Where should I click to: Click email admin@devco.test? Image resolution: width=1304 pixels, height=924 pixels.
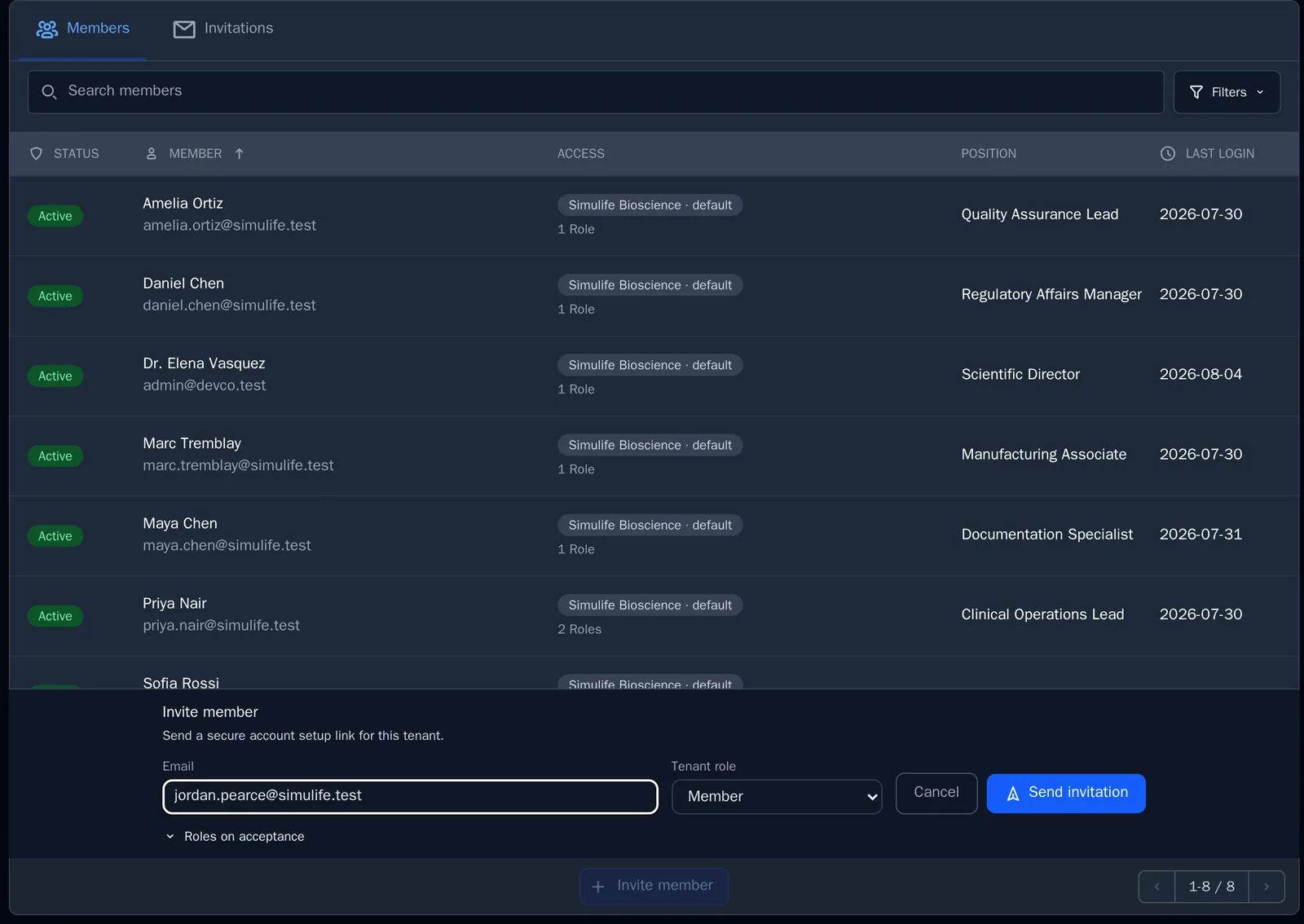[204, 385]
